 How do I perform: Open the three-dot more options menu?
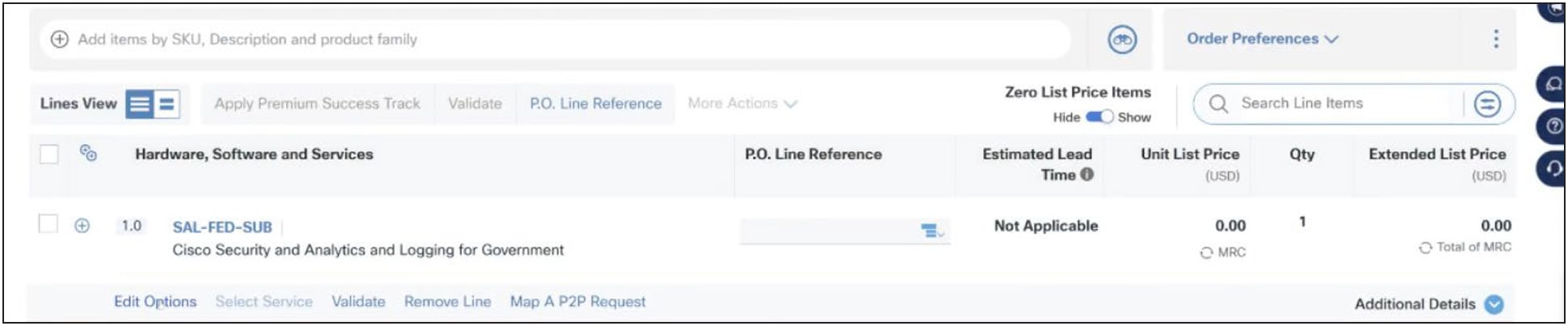[x=1495, y=39]
